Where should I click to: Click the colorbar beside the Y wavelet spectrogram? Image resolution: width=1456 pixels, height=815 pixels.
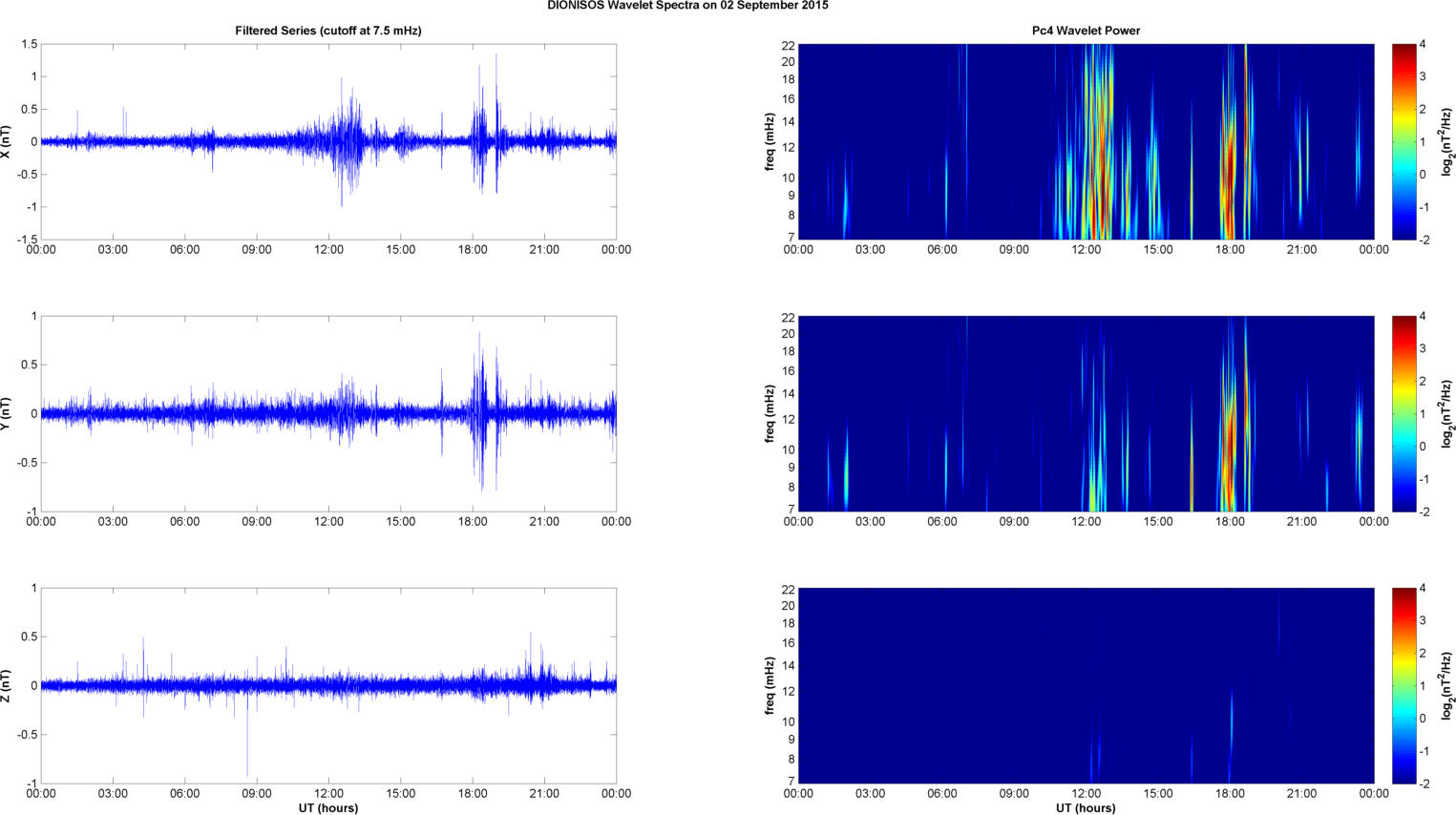1403,413
